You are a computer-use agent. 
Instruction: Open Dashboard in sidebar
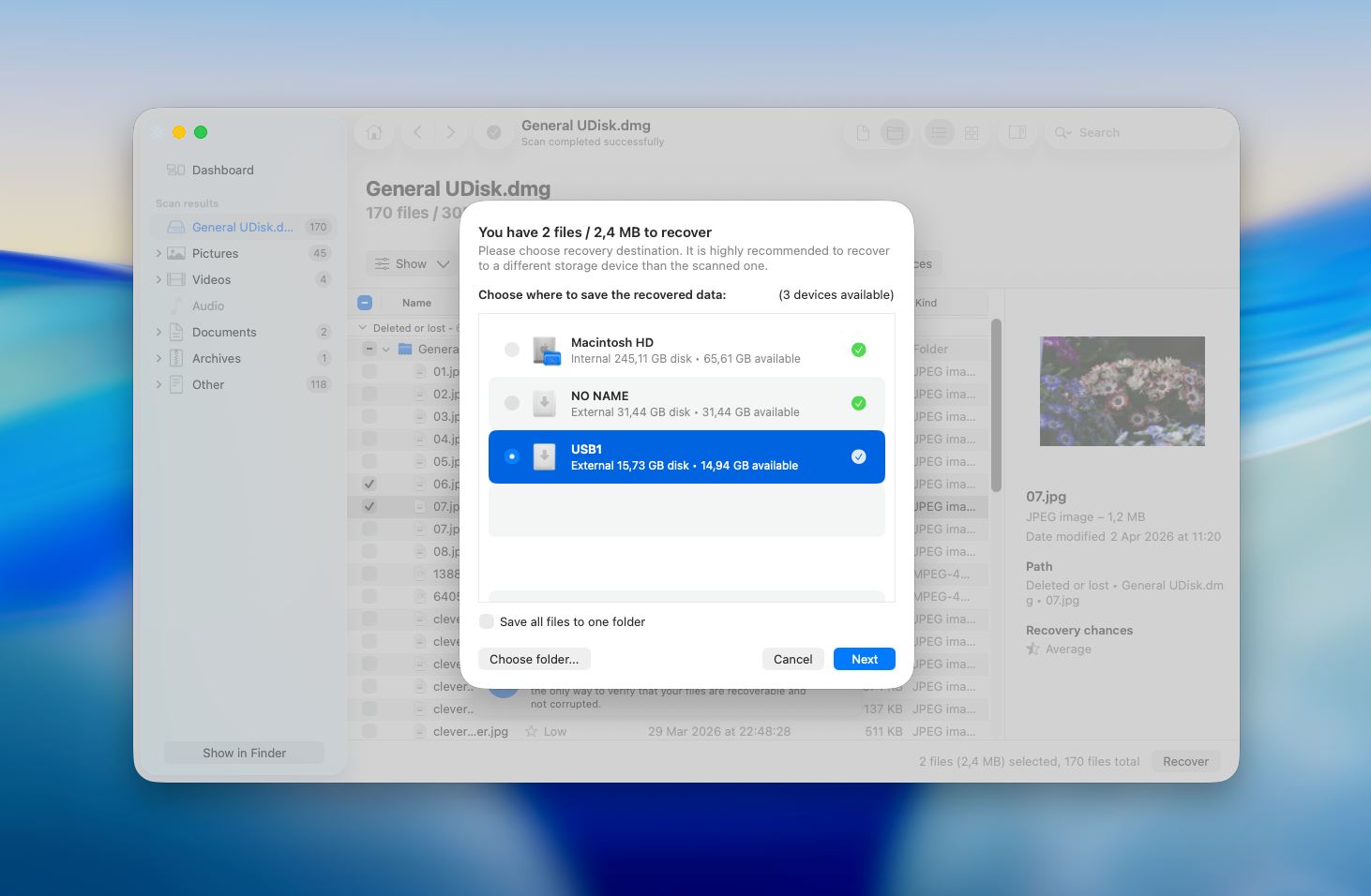click(222, 170)
